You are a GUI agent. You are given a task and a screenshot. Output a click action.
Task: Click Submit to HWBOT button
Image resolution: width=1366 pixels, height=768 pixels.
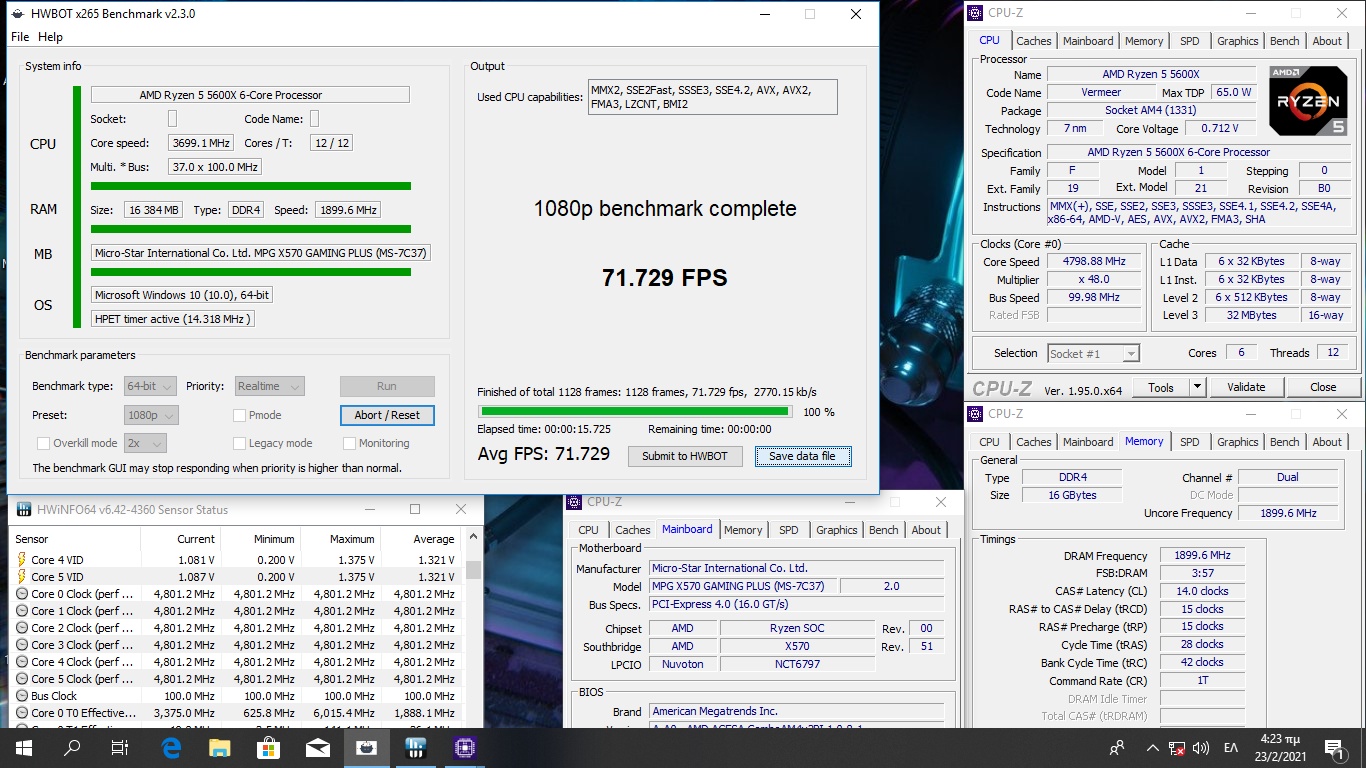(685, 456)
